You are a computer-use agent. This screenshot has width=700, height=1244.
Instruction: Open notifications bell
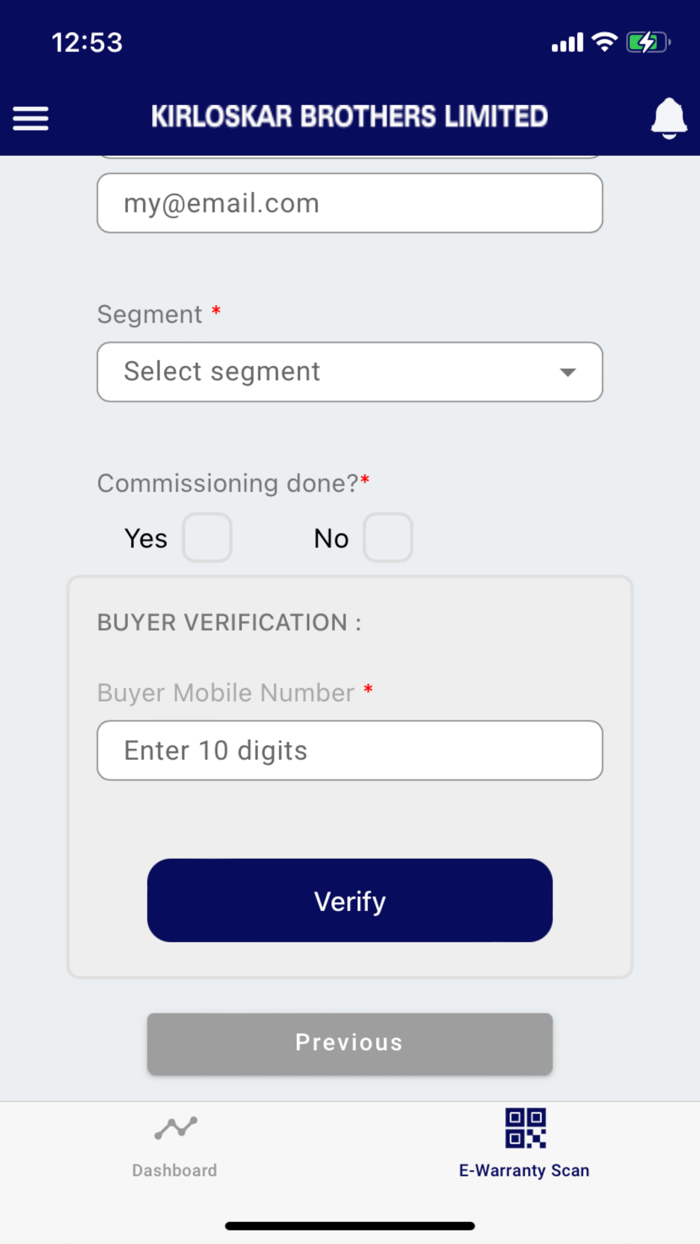click(x=669, y=118)
